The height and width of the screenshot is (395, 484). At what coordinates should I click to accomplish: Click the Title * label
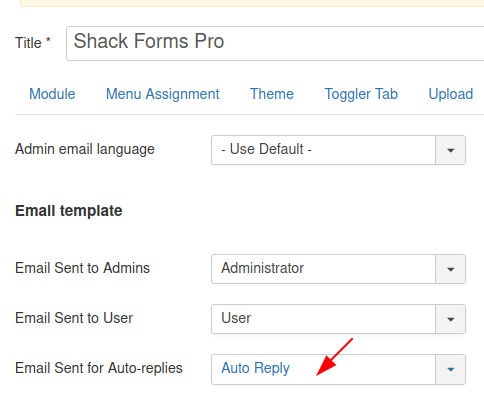[x=33, y=43]
